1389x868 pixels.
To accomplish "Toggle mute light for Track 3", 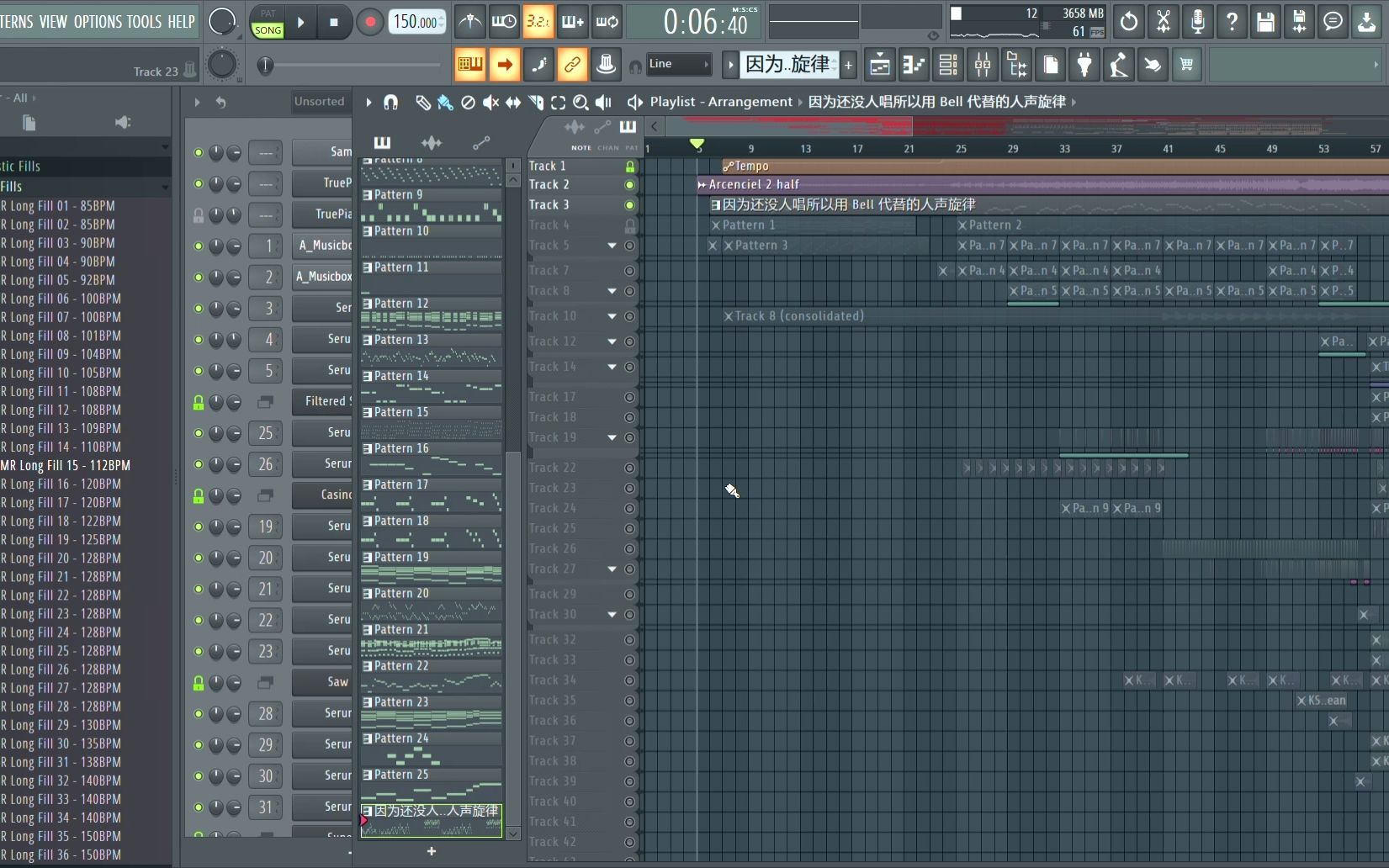I will coord(629,205).
